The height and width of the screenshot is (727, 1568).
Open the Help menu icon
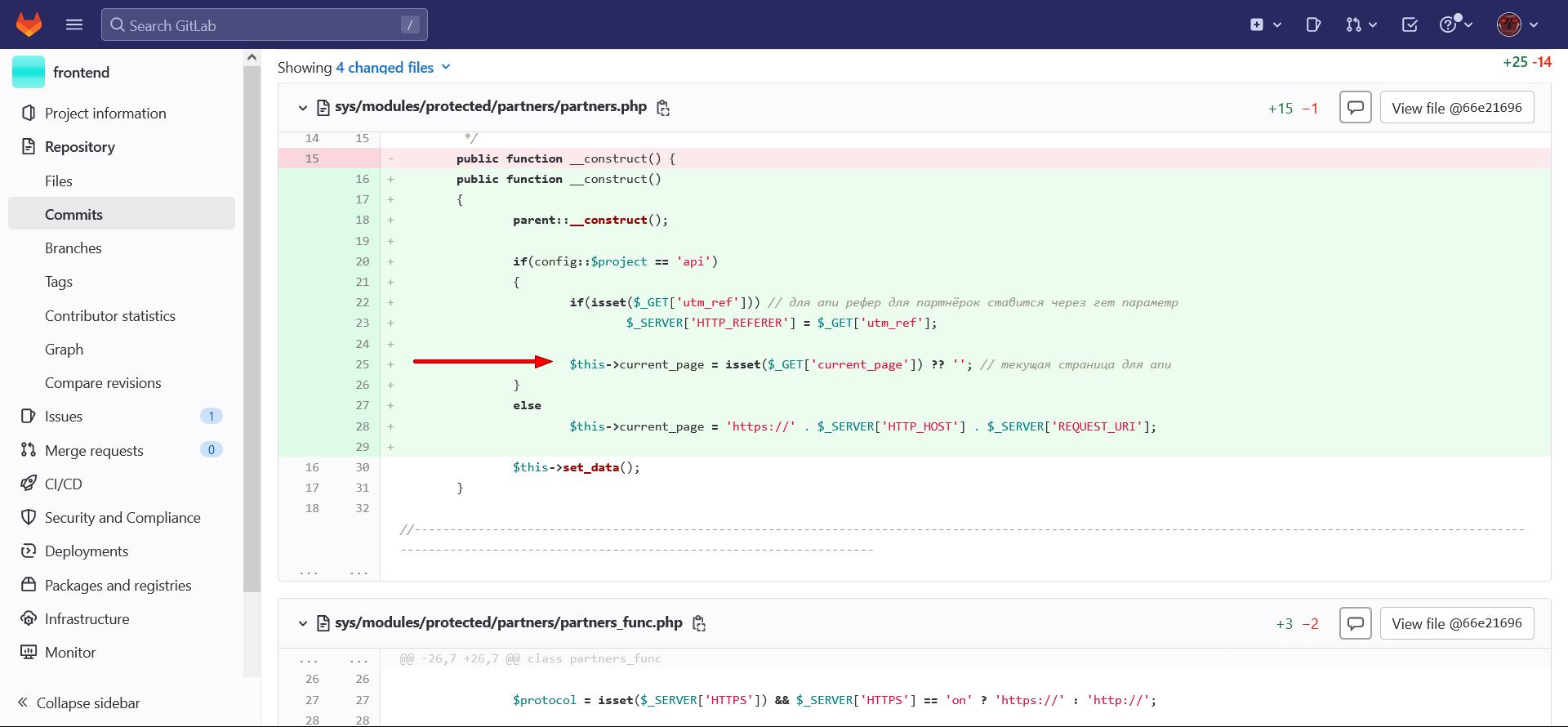[1455, 25]
